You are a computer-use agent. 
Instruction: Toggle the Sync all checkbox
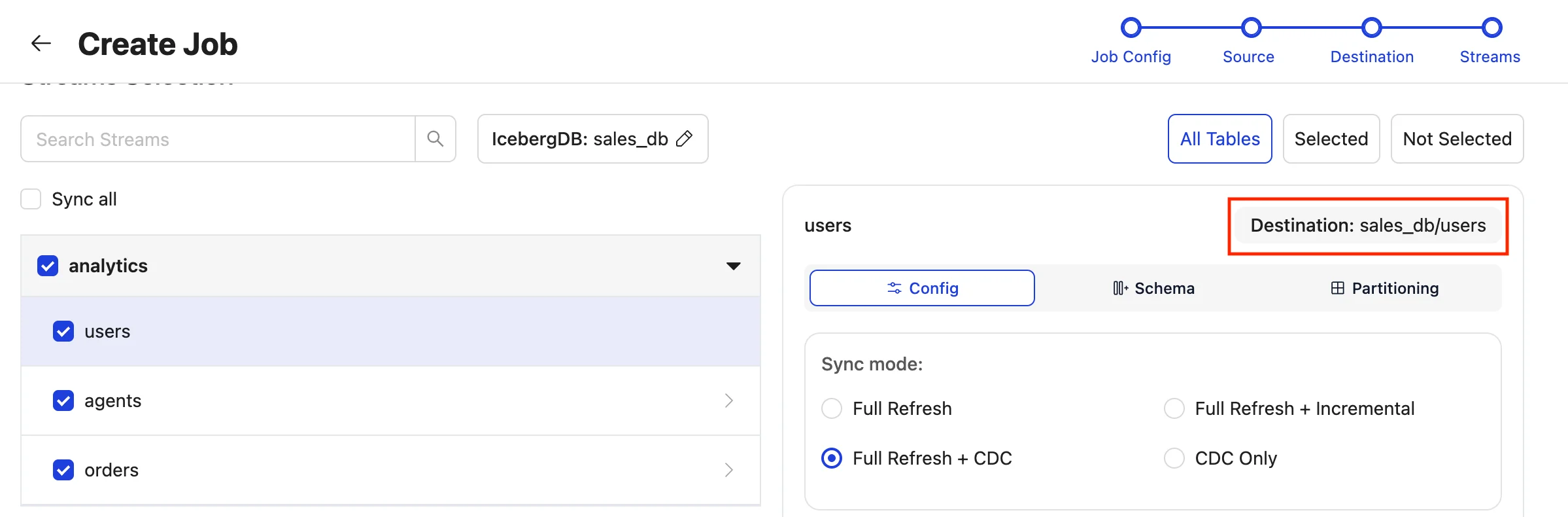click(31, 199)
